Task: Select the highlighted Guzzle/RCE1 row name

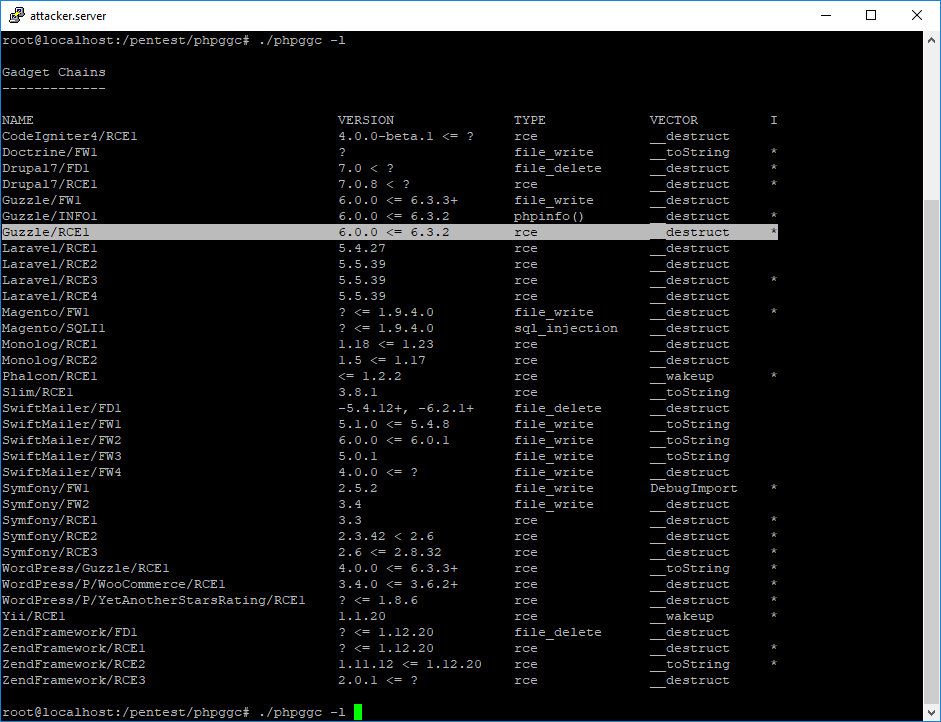Action: pos(46,232)
